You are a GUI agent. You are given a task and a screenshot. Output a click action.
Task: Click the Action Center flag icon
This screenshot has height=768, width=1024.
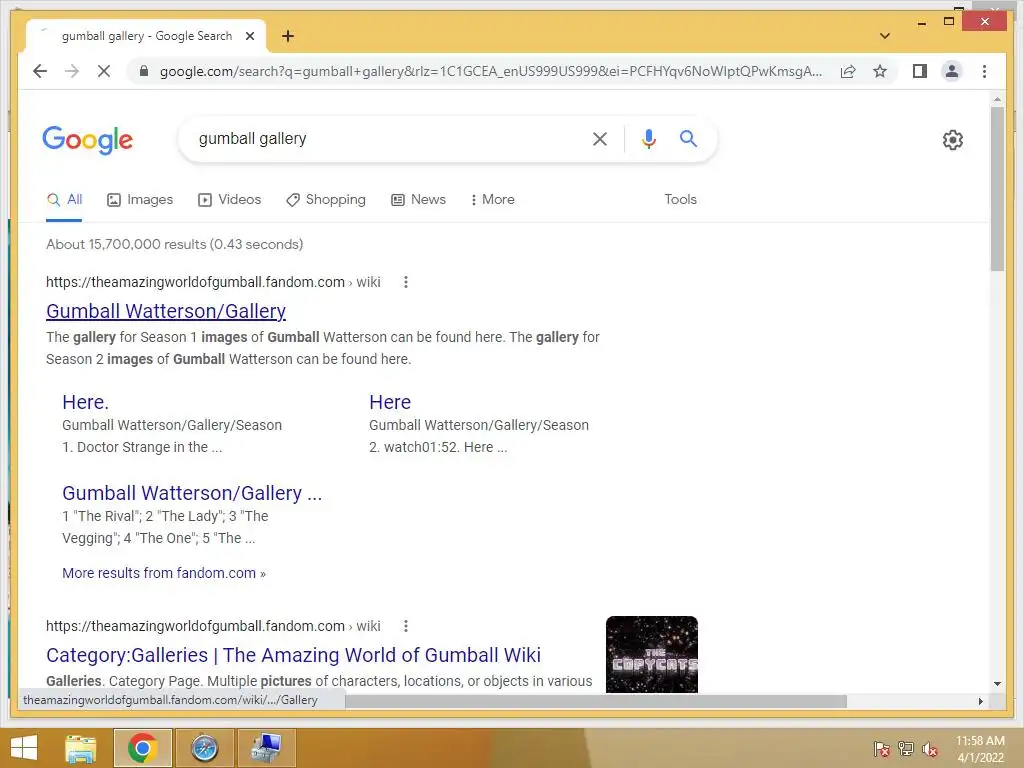tap(882, 749)
